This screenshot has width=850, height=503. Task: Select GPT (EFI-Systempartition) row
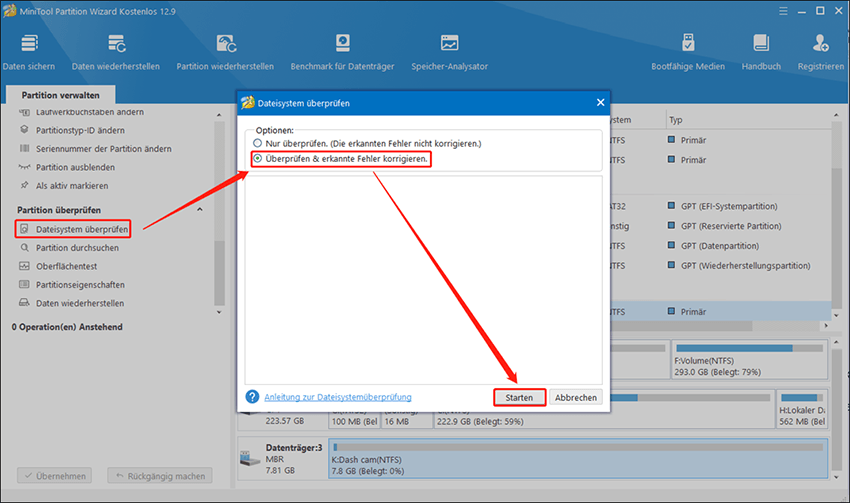[729, 206]
